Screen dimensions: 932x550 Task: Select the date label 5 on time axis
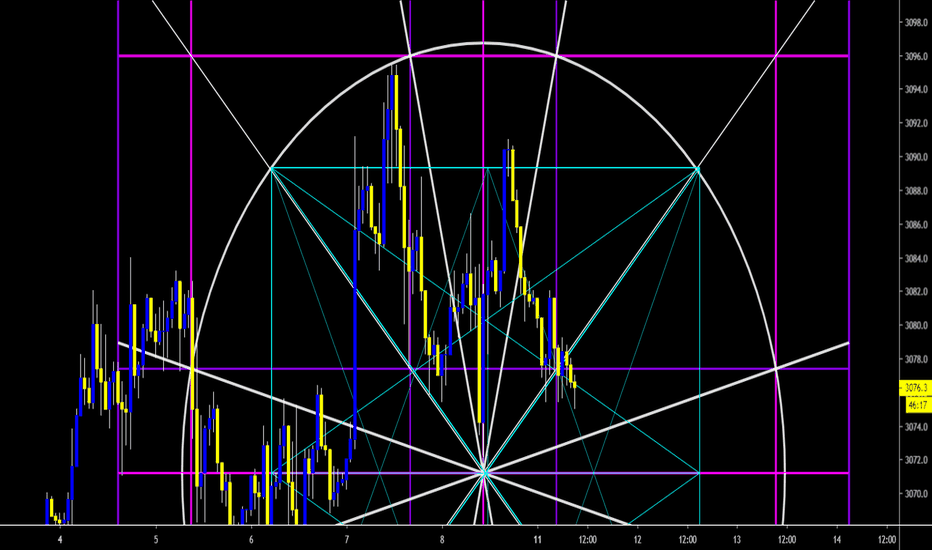click(x=156, y=540)
